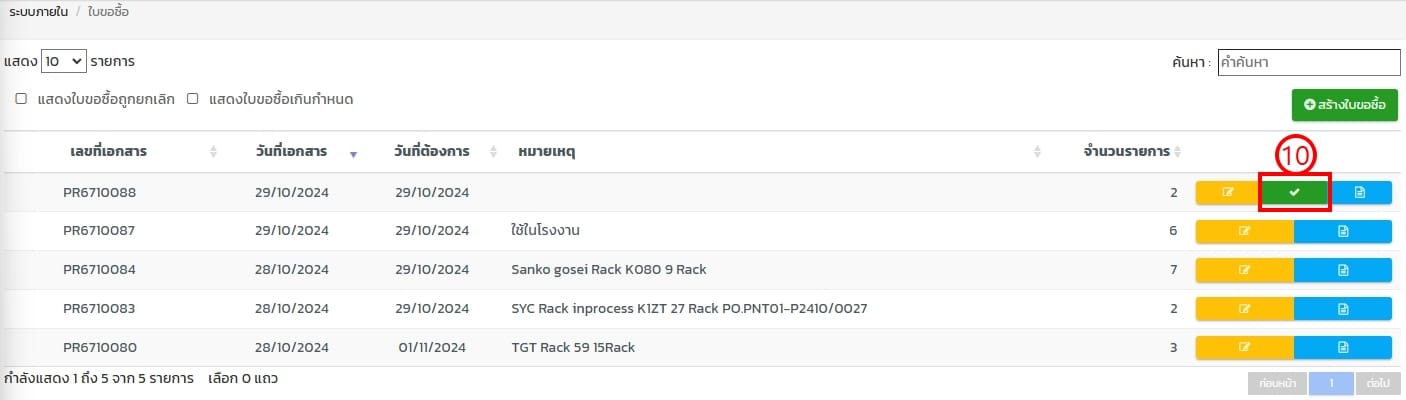Click green approve checkmark for PR6710088
The height and width of the screenshot is (400, 1406).
point(1294,192)
